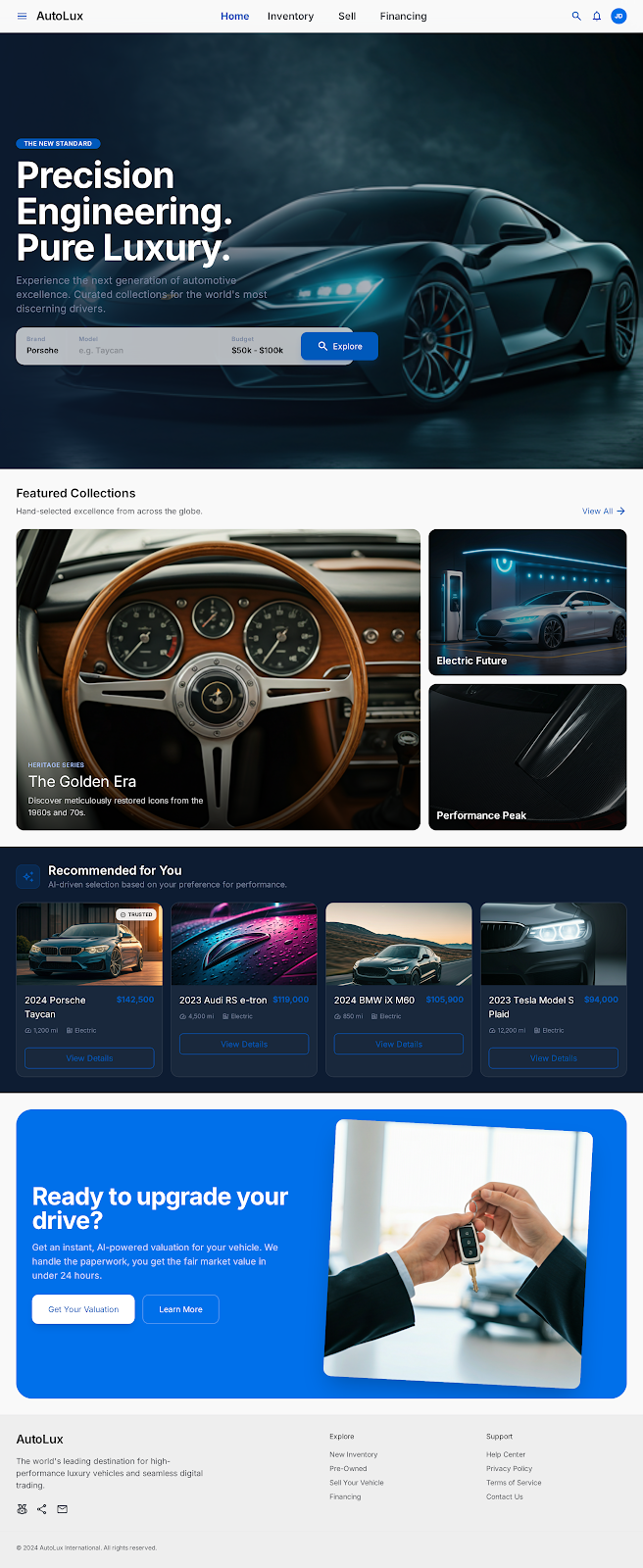Open the hamburger menu beside AutoLux logo
The width and height of the screenshot is (643, 1568).
point(23,17)
